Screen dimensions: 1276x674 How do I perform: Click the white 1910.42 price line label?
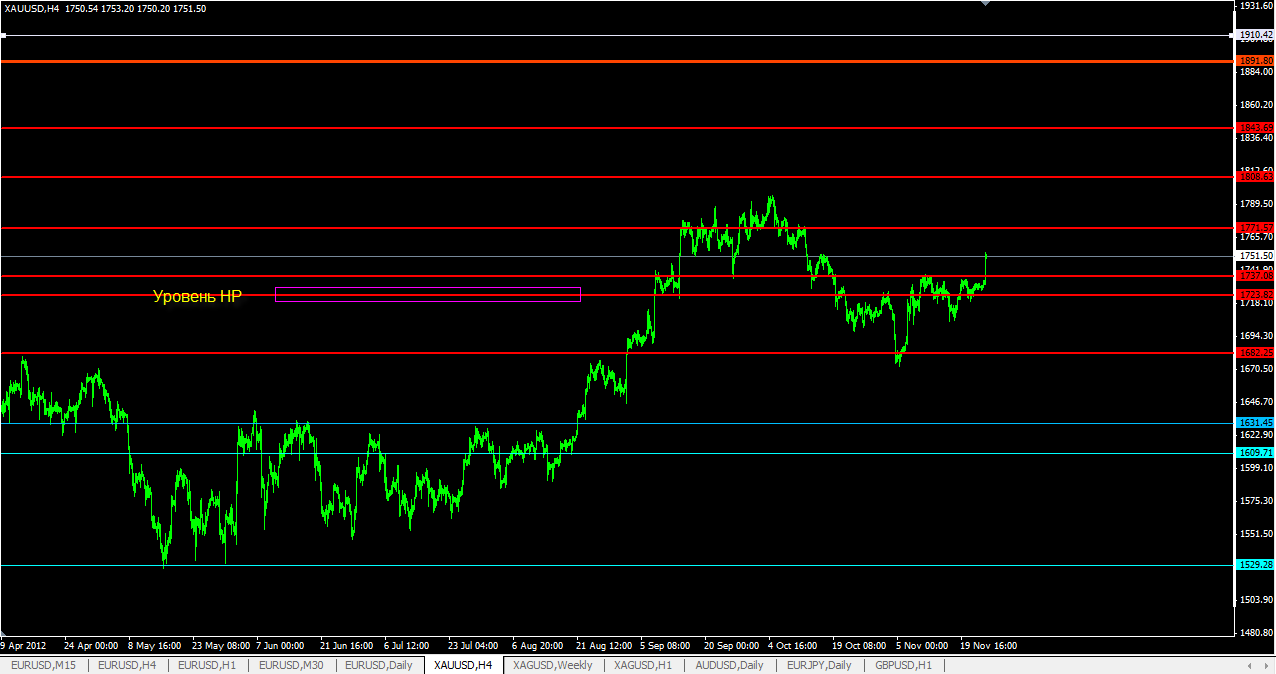click(1255, 35)
